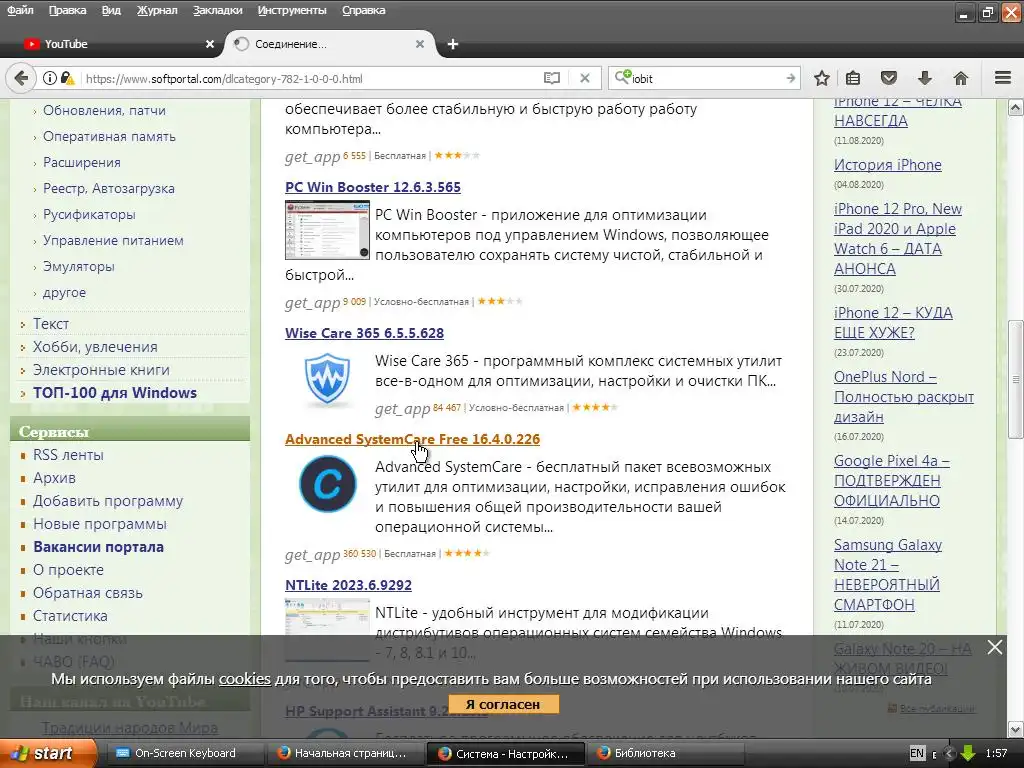Expand Электронные книги category

click(101, 370)
